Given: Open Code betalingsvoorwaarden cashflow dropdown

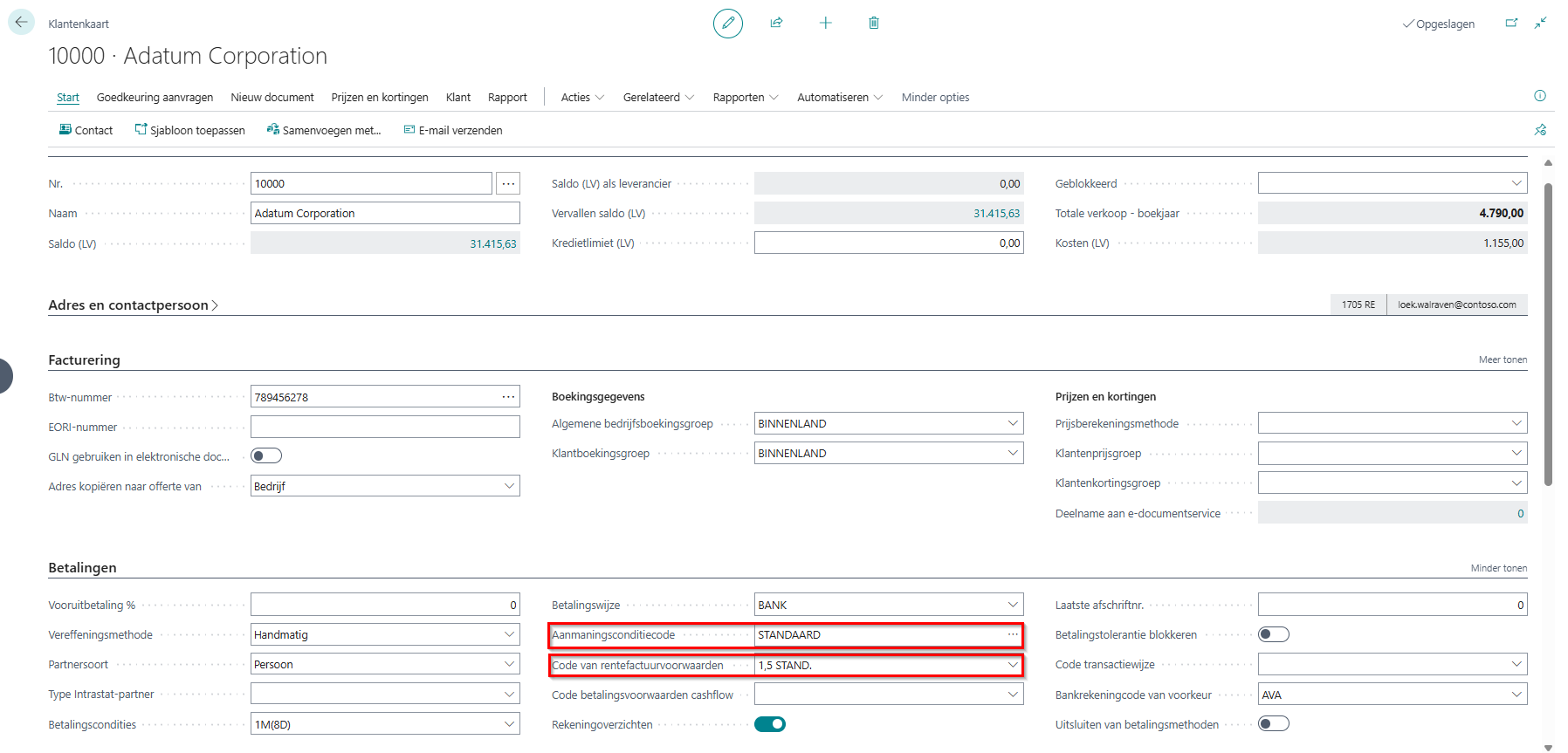Looking at the screenshot, I should [1013, 695].
